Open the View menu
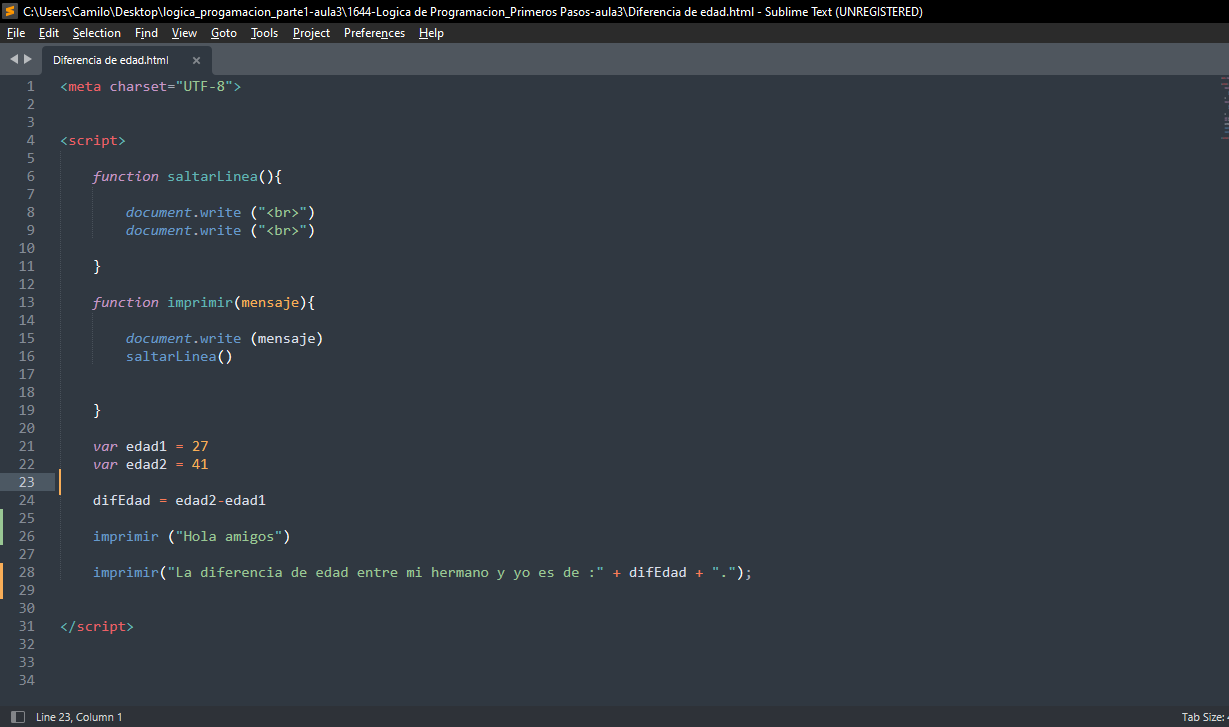This screenshot has height=727, width=1229. (x=184, y=33)
